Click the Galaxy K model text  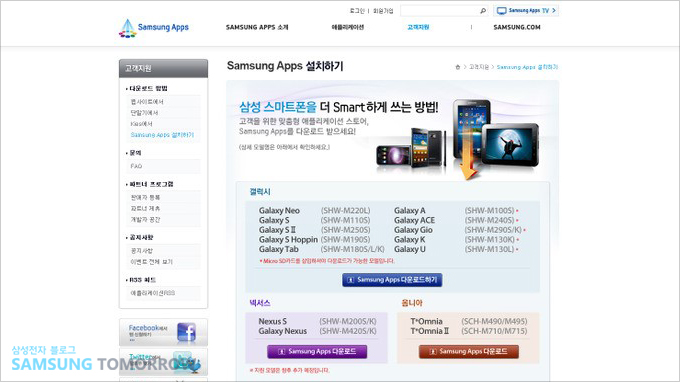click(x=409, y=239)
